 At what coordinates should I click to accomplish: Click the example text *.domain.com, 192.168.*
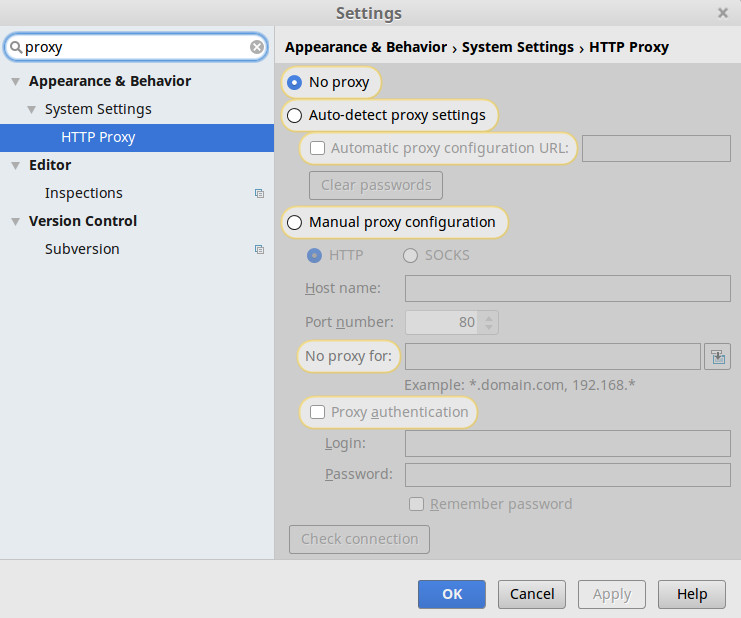pyautogui.click(x=552, y=385)
